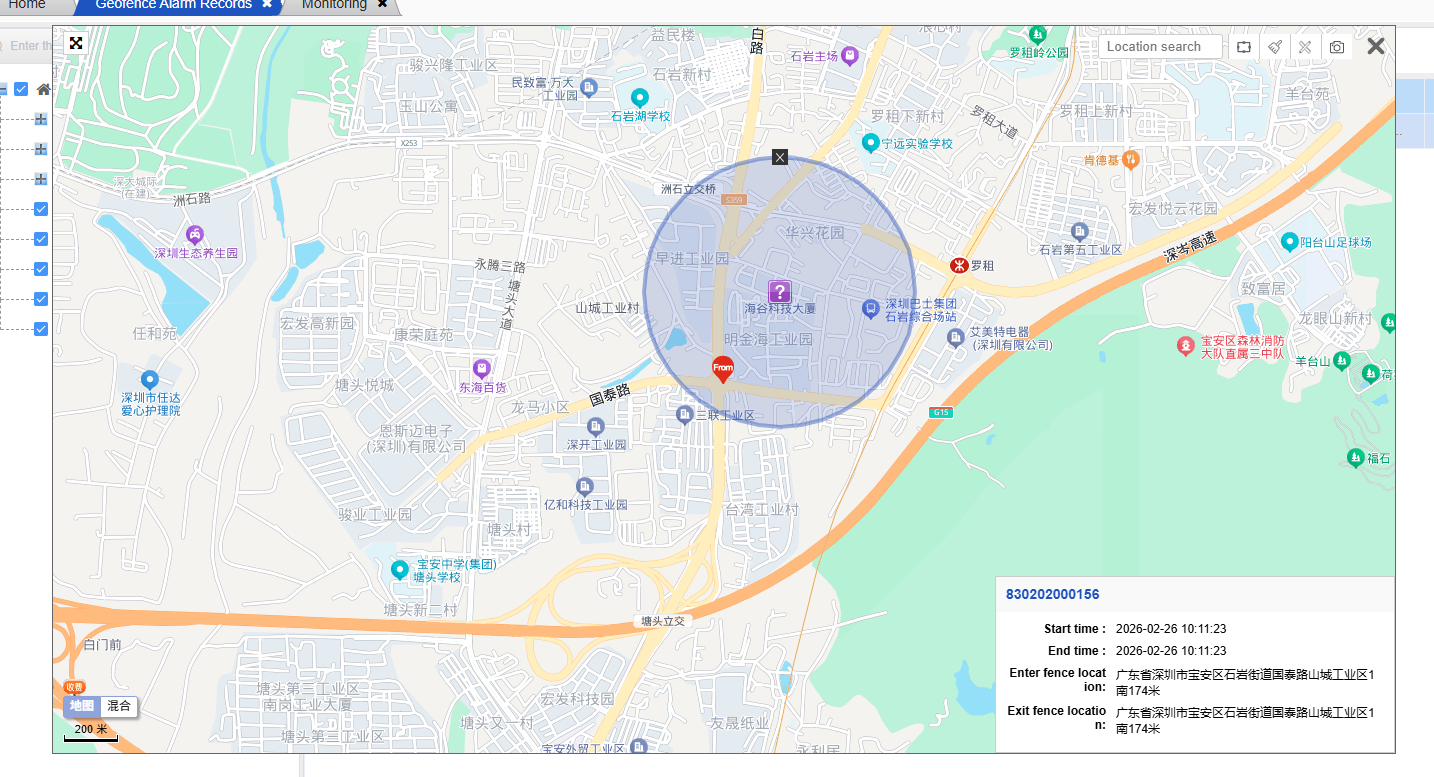The width and height of the screenshot is (1434, 777).
Task: Click the black X on the geofence circle edge
Action: 780,157
